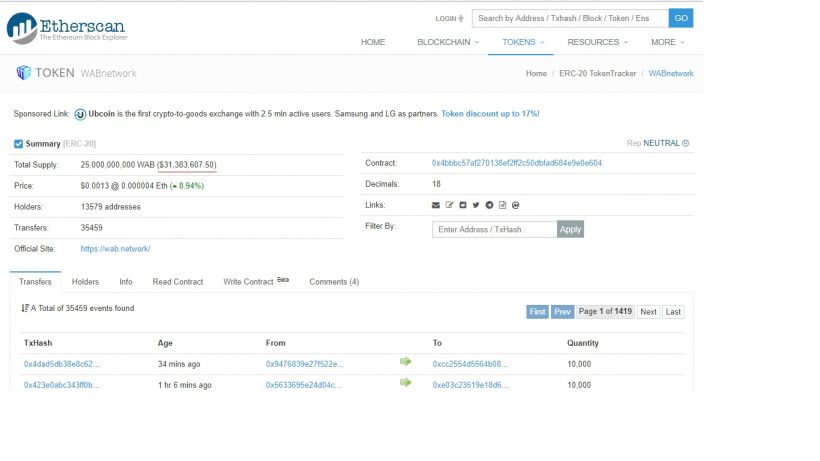
Task: Expand the MORE dropdown menu
Action: tap(668, 42)
